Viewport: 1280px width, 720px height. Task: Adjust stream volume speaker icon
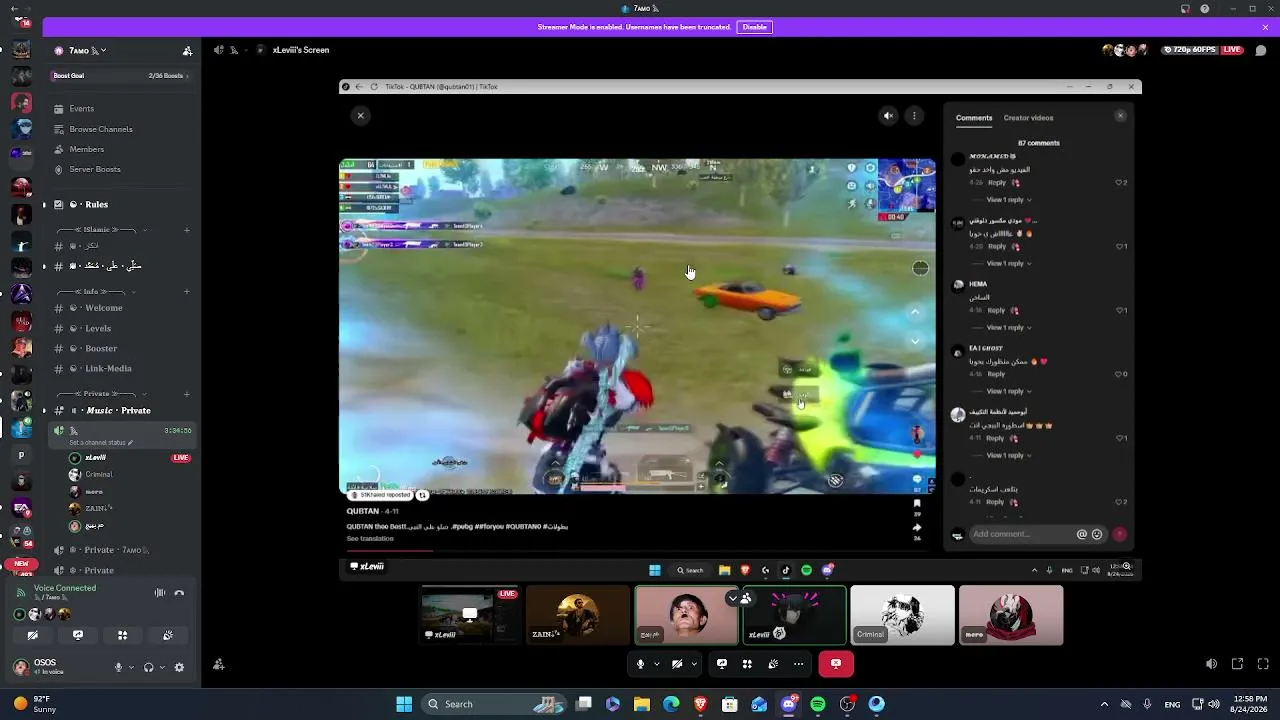coord(1211,664)
